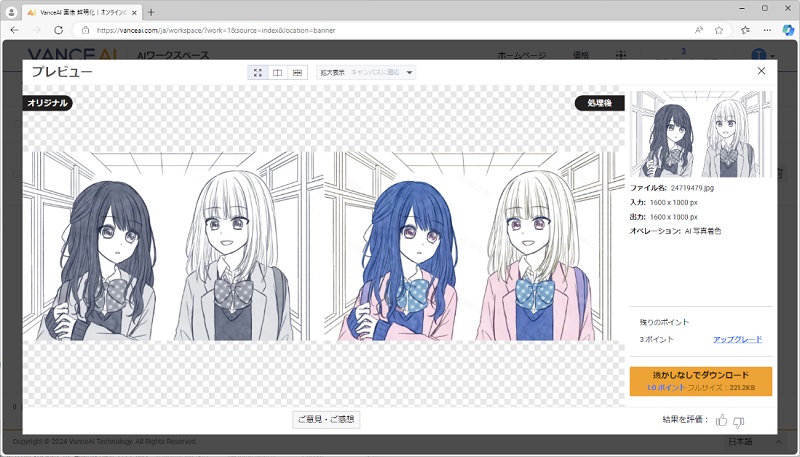Screen dimensions: 800x457
Task: Close the プレビュー dialog
Action: (x=761, y=71)
